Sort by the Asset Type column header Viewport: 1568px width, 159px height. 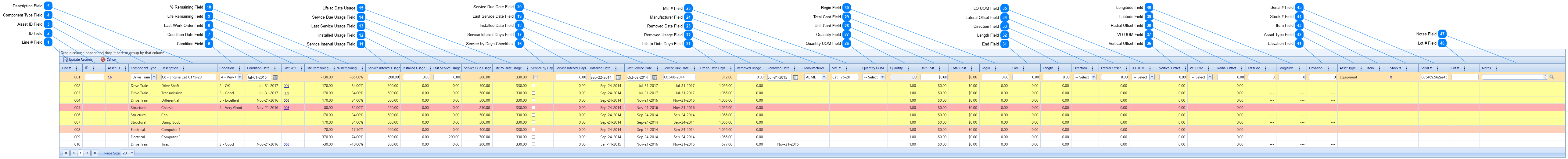click(1348, 68)
